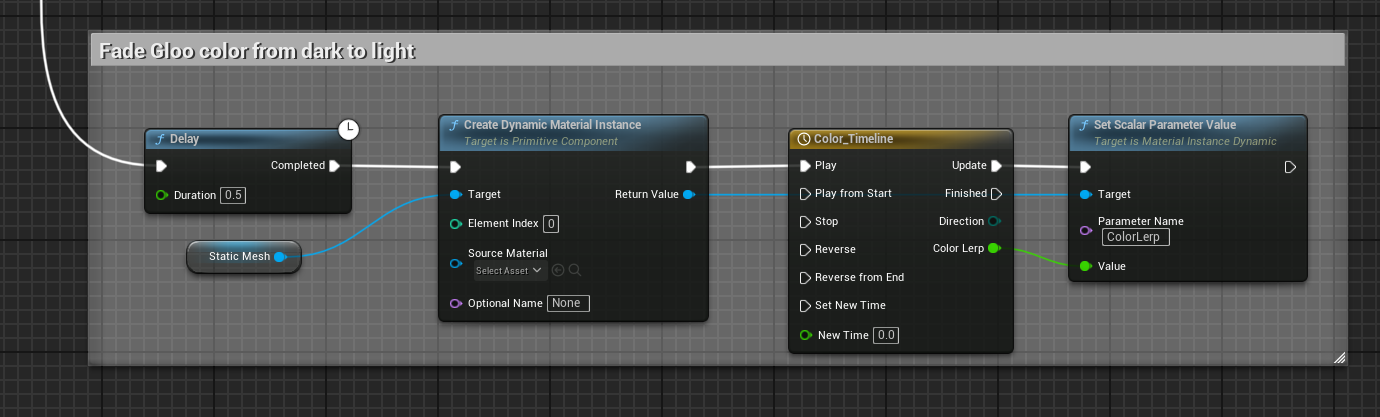Viewport: 1380px width, 417px height.
Task: Click the Optional Name field showing None
Action: [568, 303]
